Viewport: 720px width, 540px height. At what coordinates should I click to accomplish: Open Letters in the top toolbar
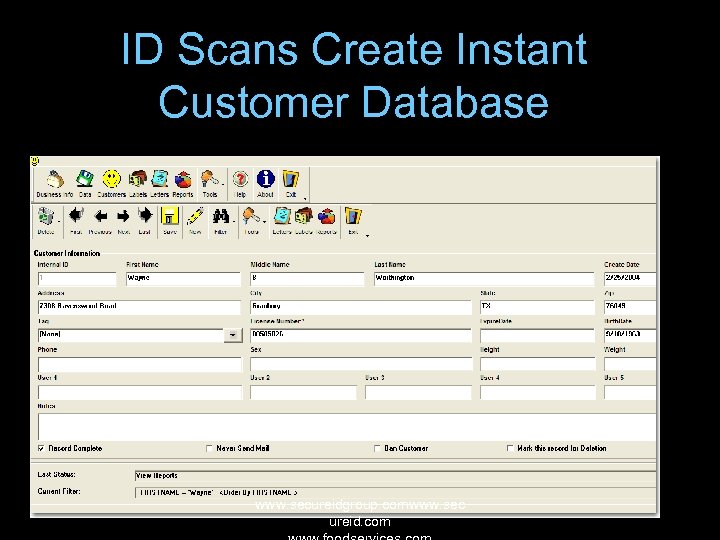(x=160, y=184)
